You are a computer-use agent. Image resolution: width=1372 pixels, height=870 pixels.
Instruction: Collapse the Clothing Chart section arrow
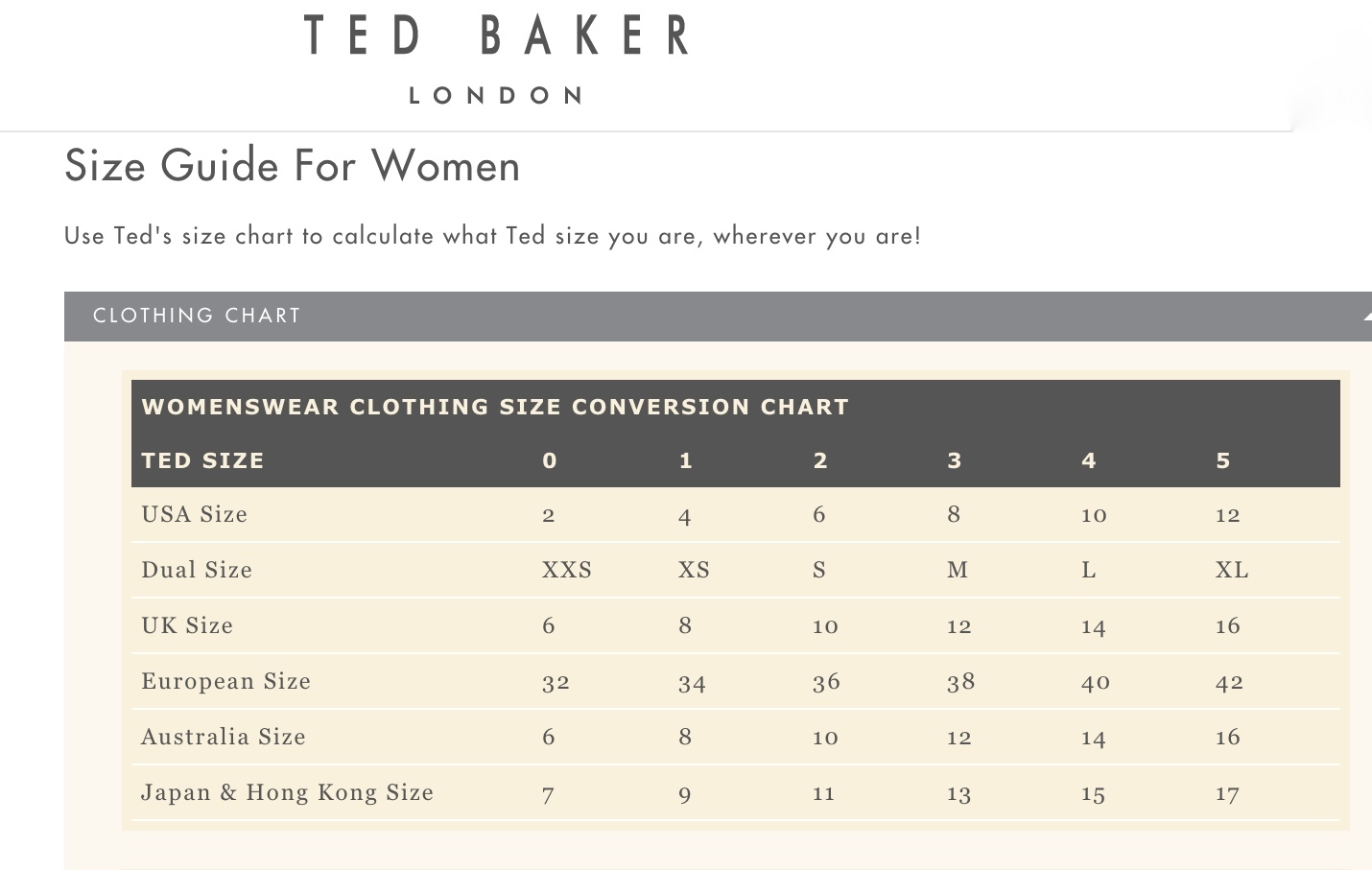[1366, 316]
